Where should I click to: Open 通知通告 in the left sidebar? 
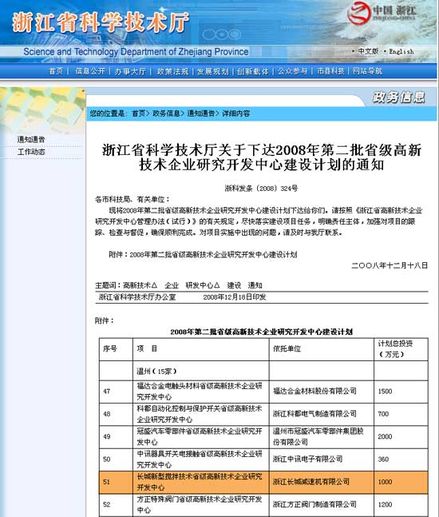click(31, 140)
